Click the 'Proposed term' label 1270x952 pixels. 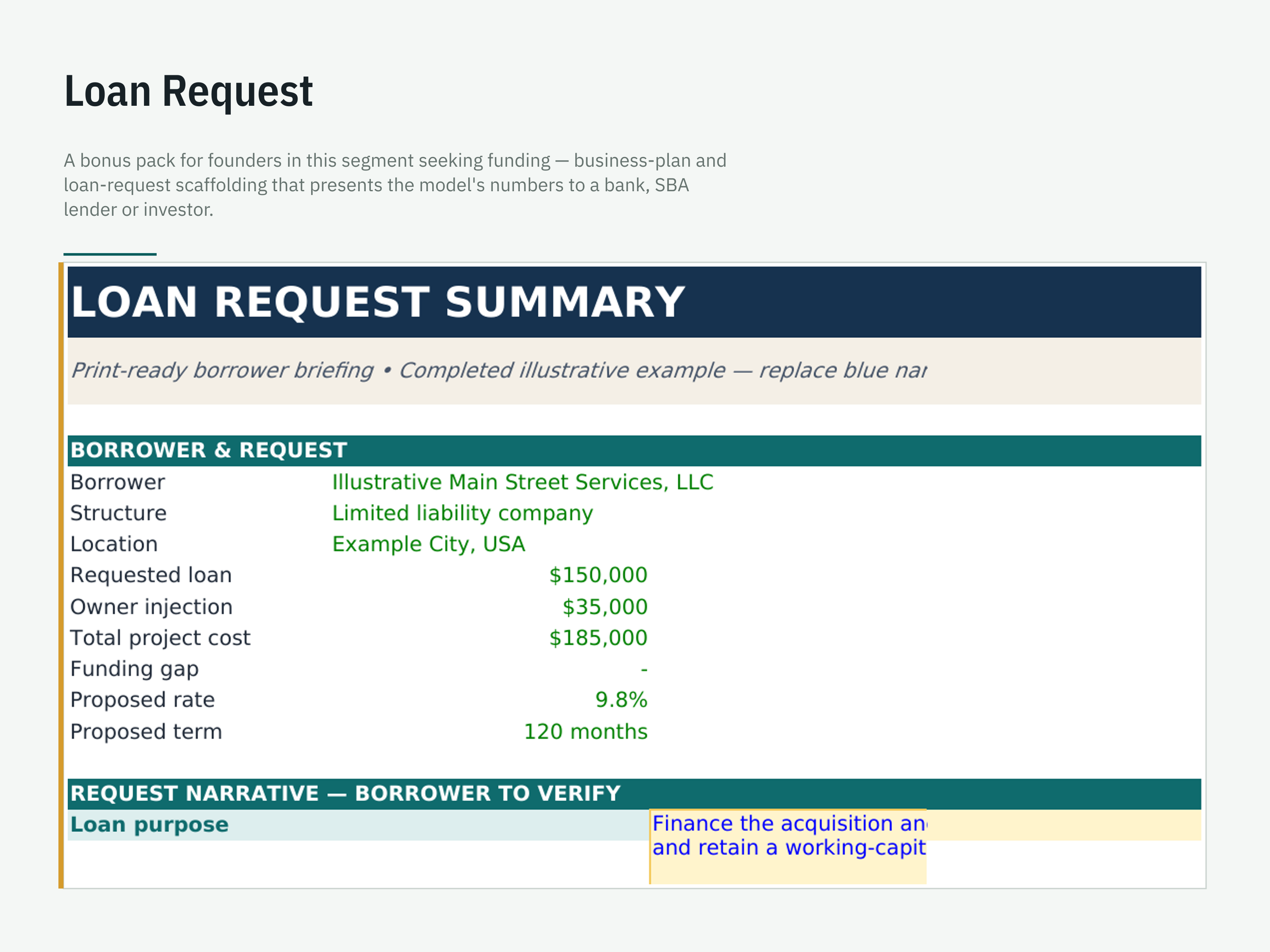tap(146, 732)
